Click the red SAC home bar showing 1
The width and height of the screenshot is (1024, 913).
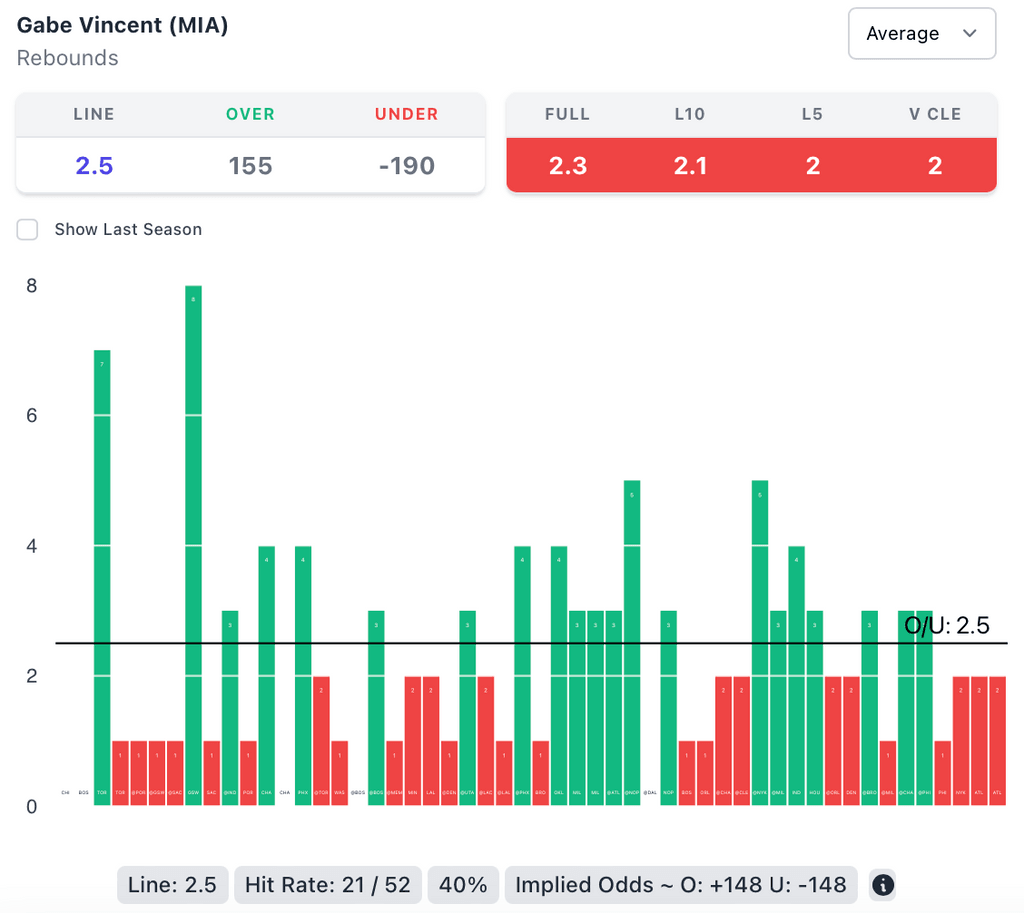(212, 773)
